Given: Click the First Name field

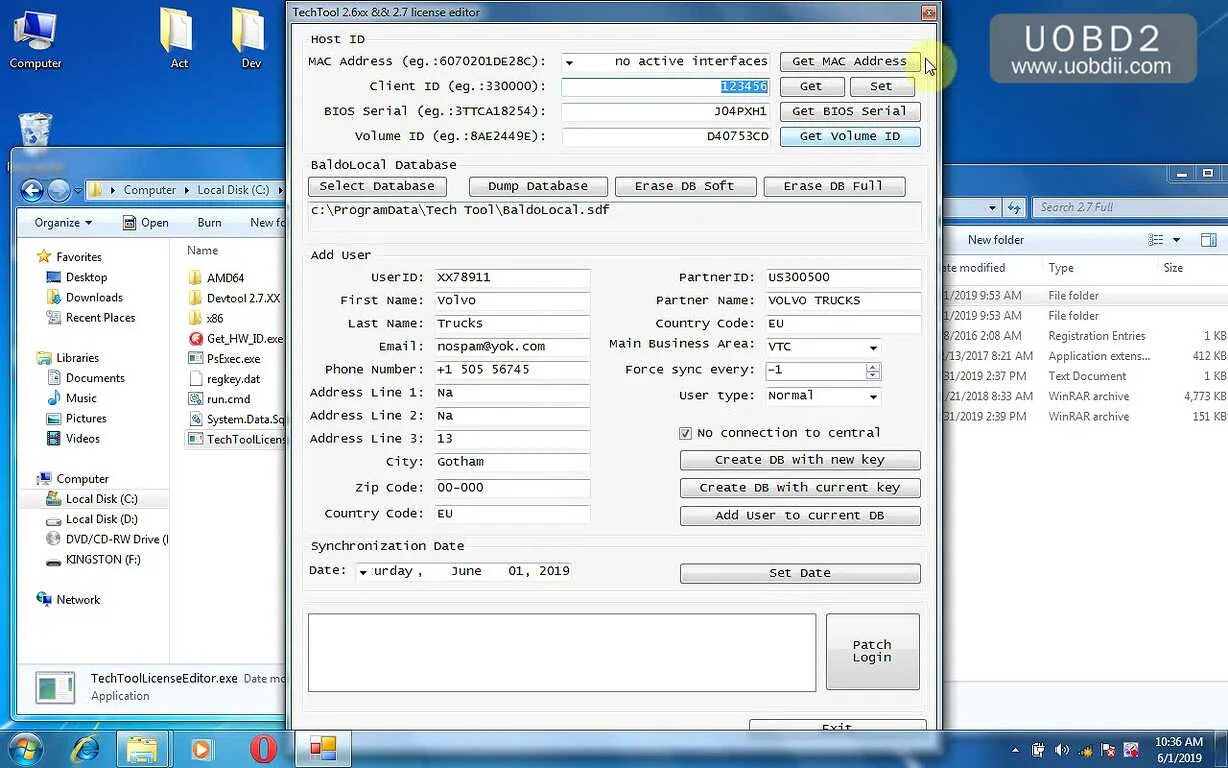Looking at the screenshot, I should pos(512,301).
